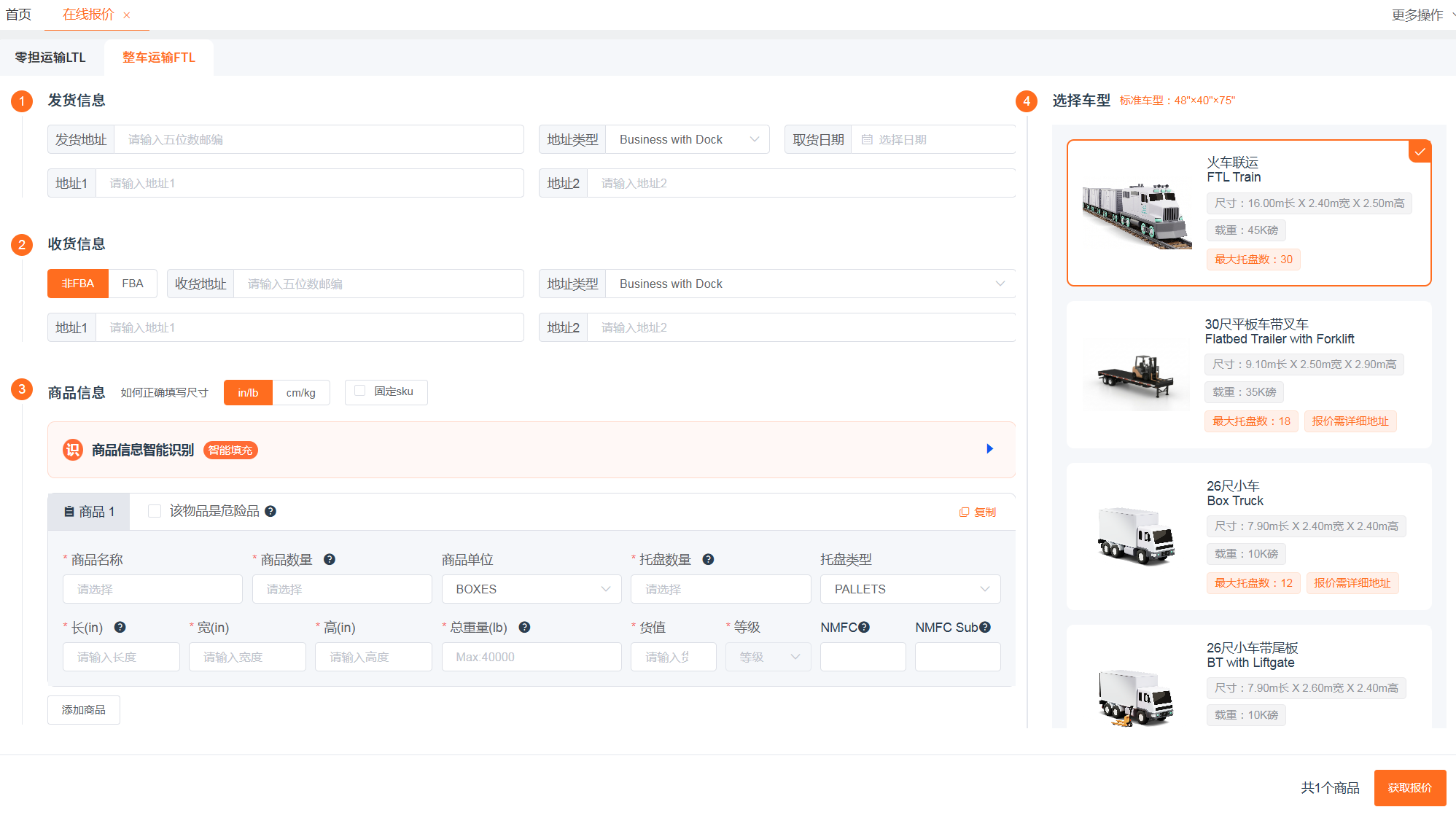Click the help icon beside 该物品是危险品

tap(270, 511)
